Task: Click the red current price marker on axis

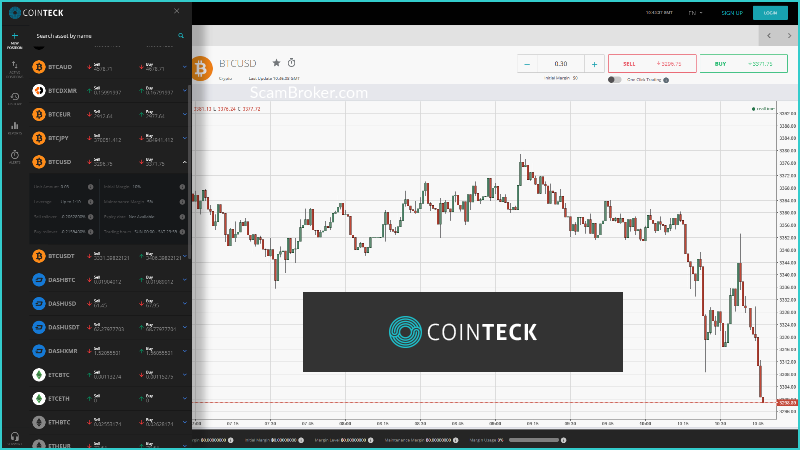Action: point(786,403)
